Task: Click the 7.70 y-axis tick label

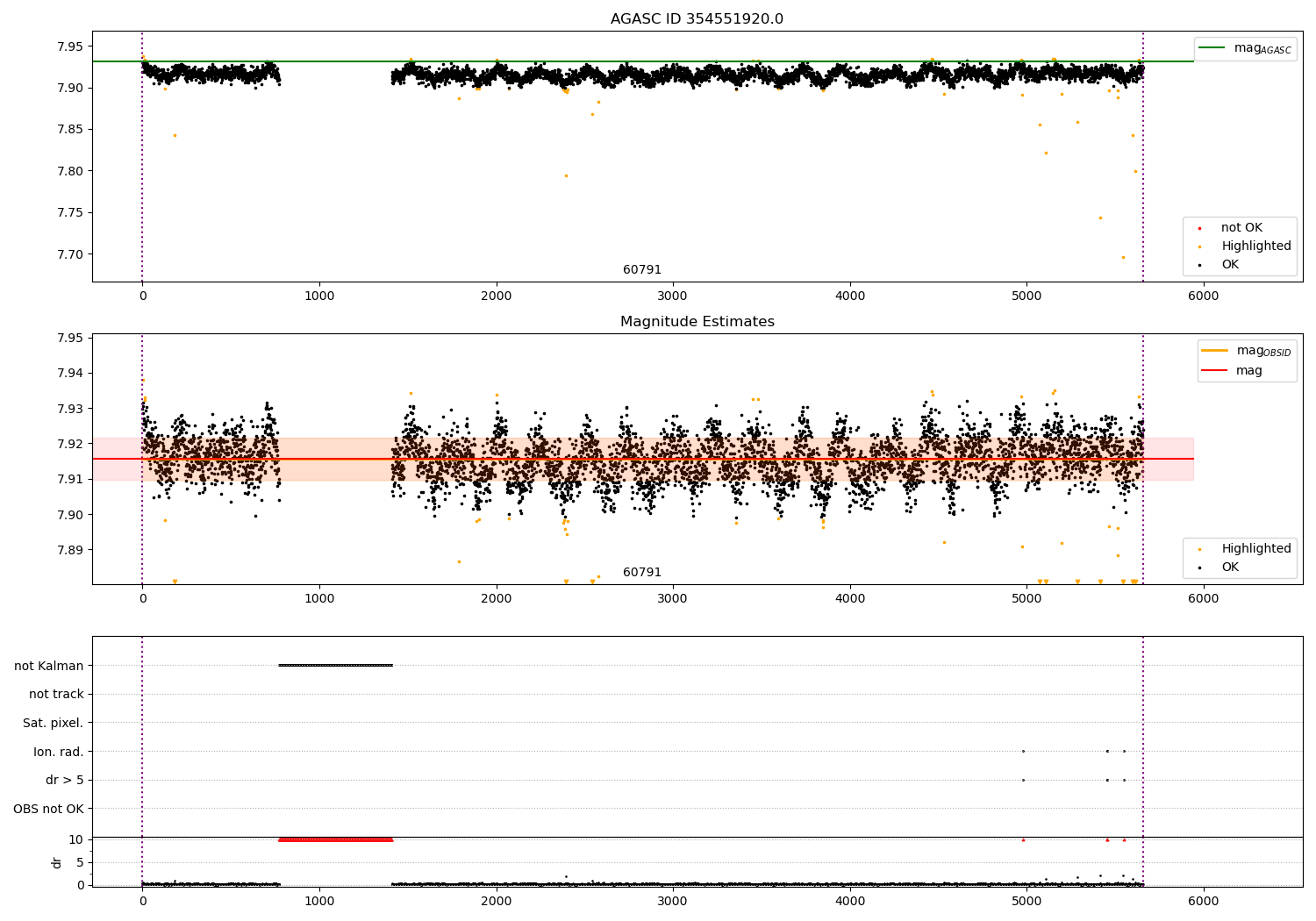Action: (69, 254)
